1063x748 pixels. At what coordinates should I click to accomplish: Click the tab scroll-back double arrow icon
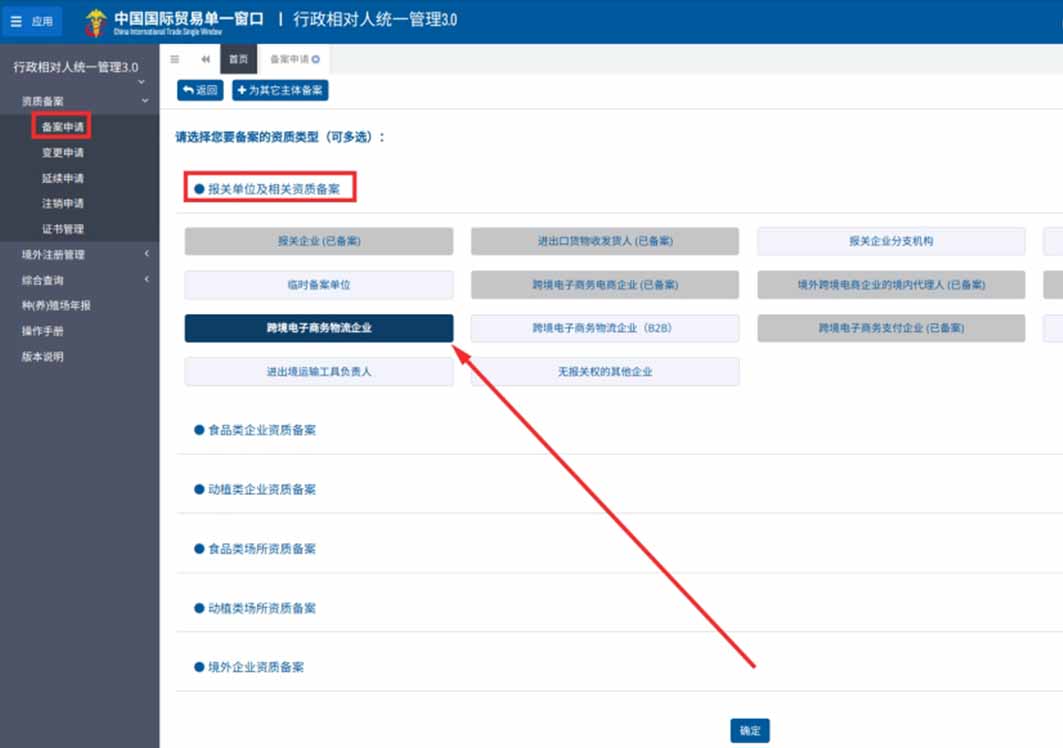tap(205, 59)
